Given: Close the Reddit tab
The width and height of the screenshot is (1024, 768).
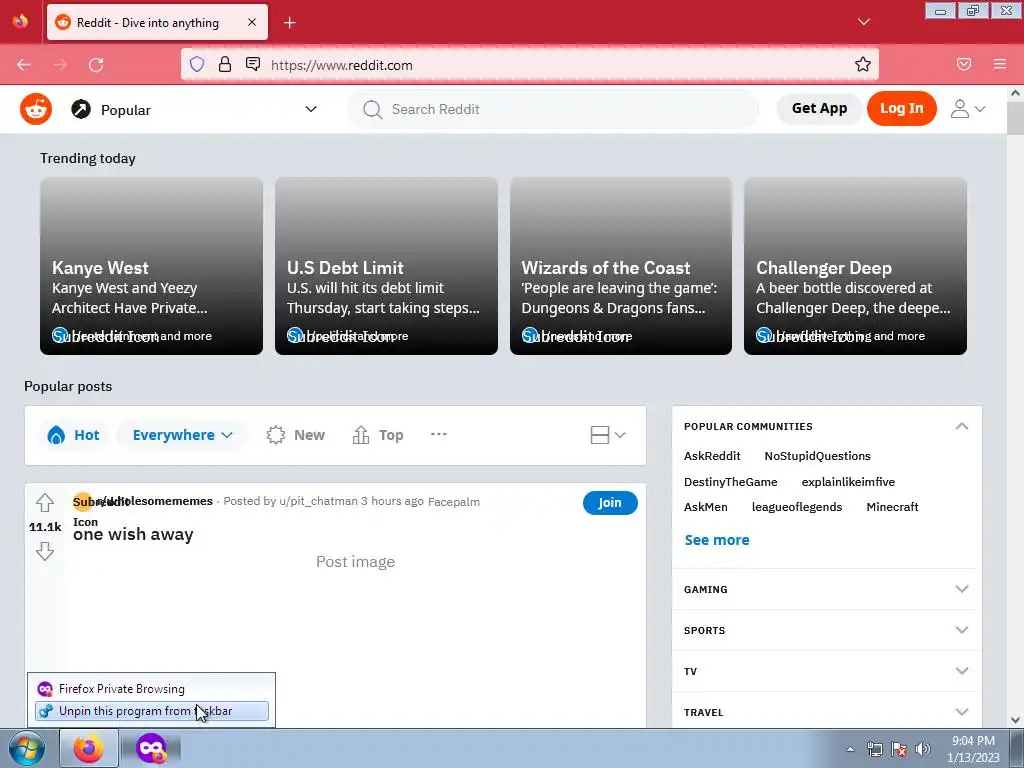Looking at the screenshot, I should click(252, 22).
